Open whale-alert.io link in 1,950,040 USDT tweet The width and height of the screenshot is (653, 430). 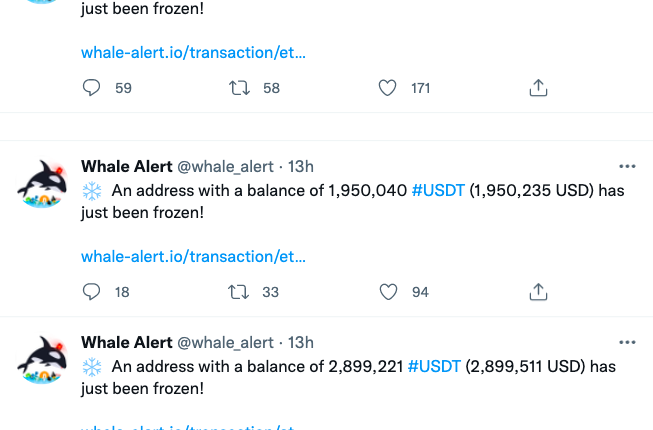point(193,256)
